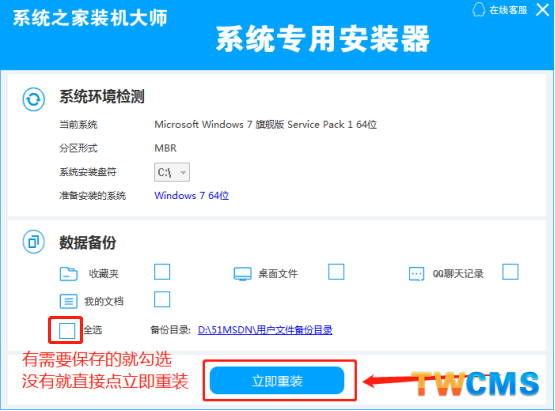Tick the 收藏夹 backup checkbox
The width and height of the screenshot is (555, 411).
pos(162,272)
